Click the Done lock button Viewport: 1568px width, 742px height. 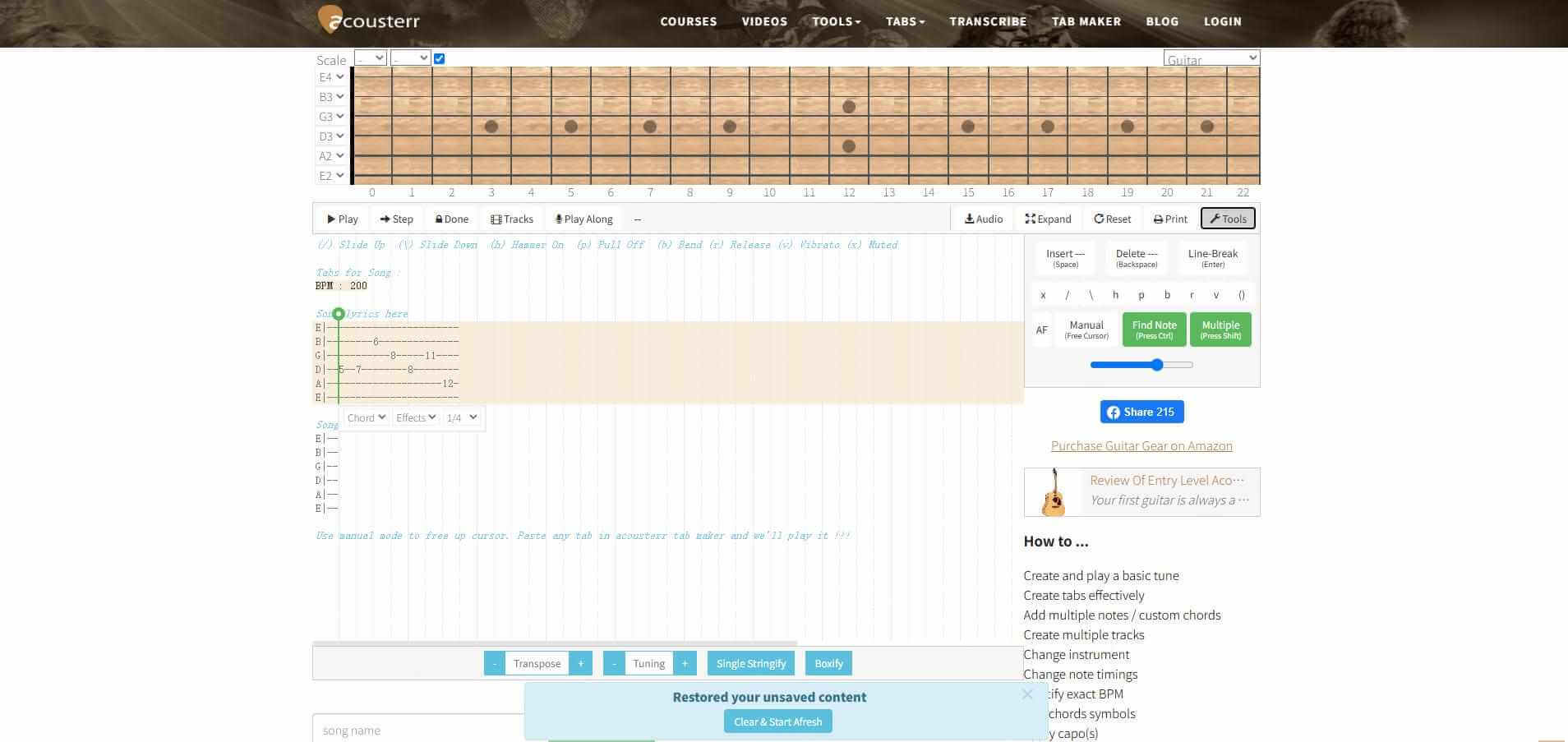pyautogui.click(x=451, y=219)
